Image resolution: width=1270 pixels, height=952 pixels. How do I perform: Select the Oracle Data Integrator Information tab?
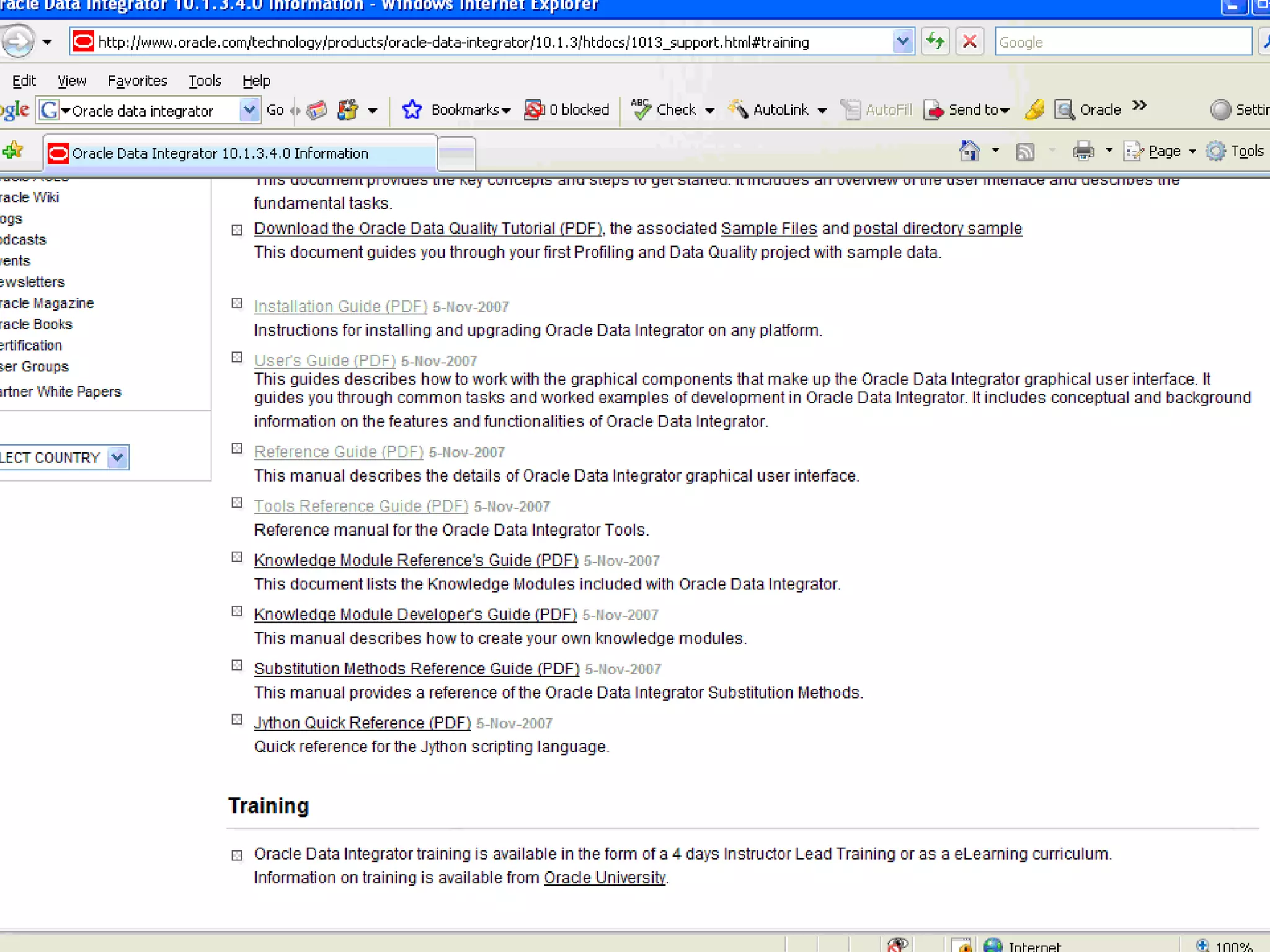tap(240, 153)
